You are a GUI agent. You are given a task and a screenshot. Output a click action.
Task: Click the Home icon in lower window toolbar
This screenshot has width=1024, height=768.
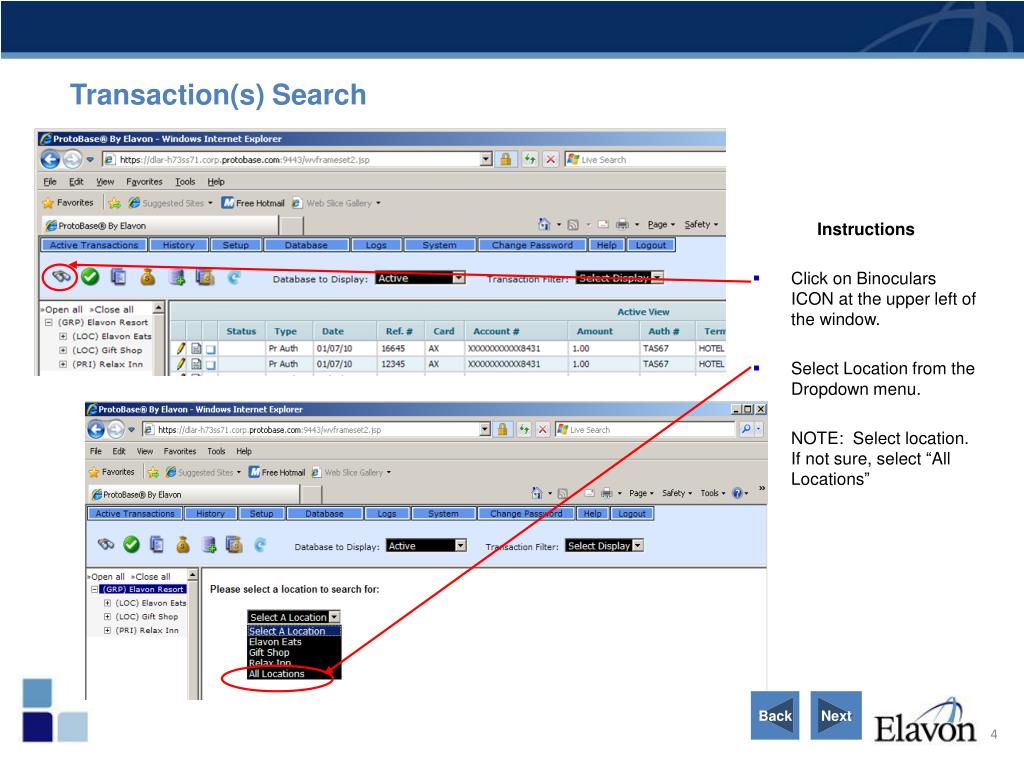pyautogui.click(x=537, y=492)
